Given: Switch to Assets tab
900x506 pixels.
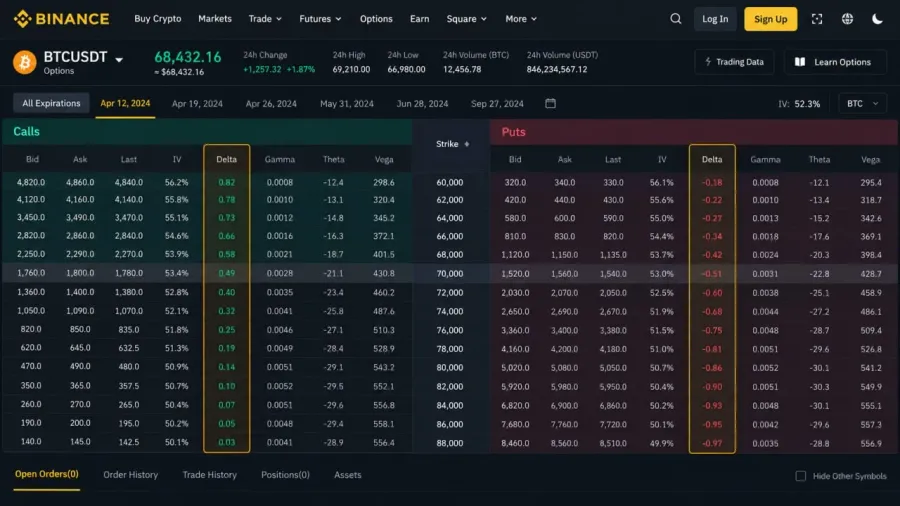Looking at the screenshot, I should click(x=348, y=474).
